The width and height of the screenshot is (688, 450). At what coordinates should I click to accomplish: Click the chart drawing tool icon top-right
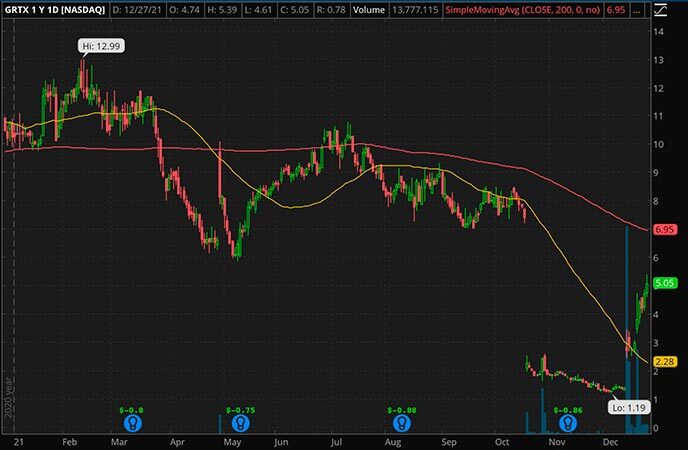[660, 10]
